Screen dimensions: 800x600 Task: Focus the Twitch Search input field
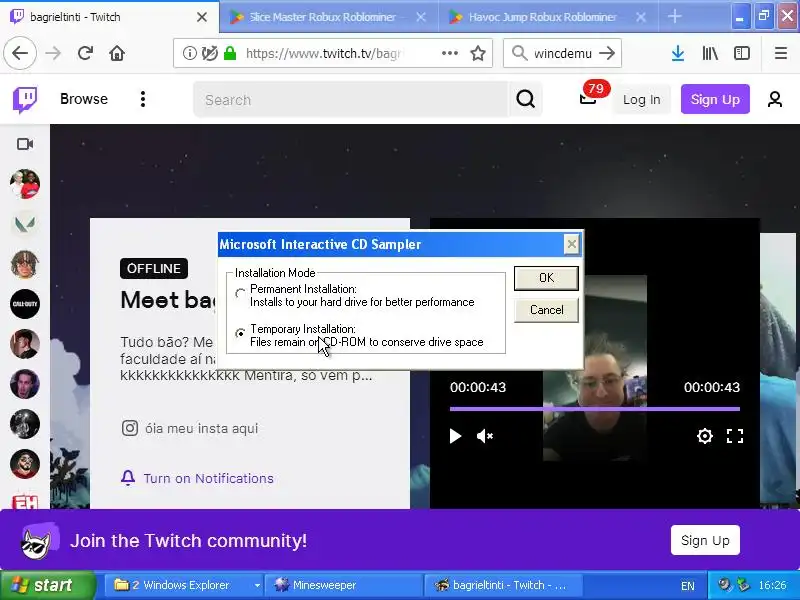(x=351, y=99)
